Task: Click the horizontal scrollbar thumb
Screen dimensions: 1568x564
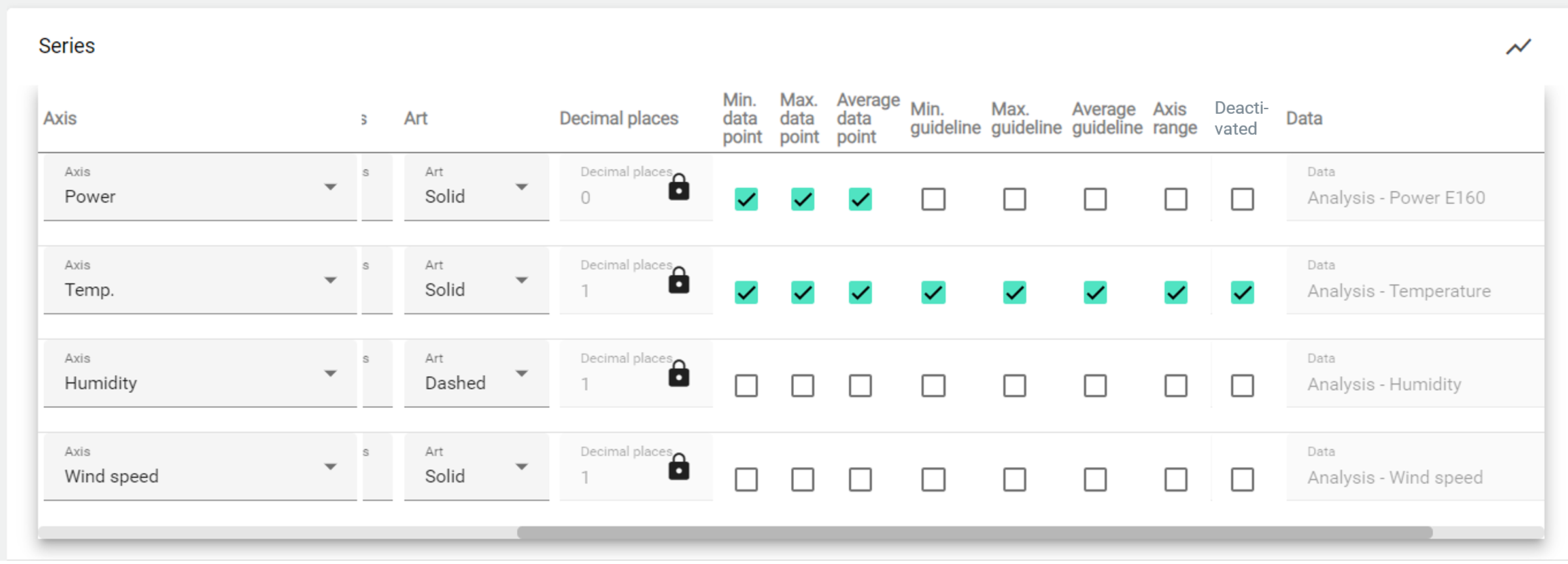Action: tap(974, 533)
